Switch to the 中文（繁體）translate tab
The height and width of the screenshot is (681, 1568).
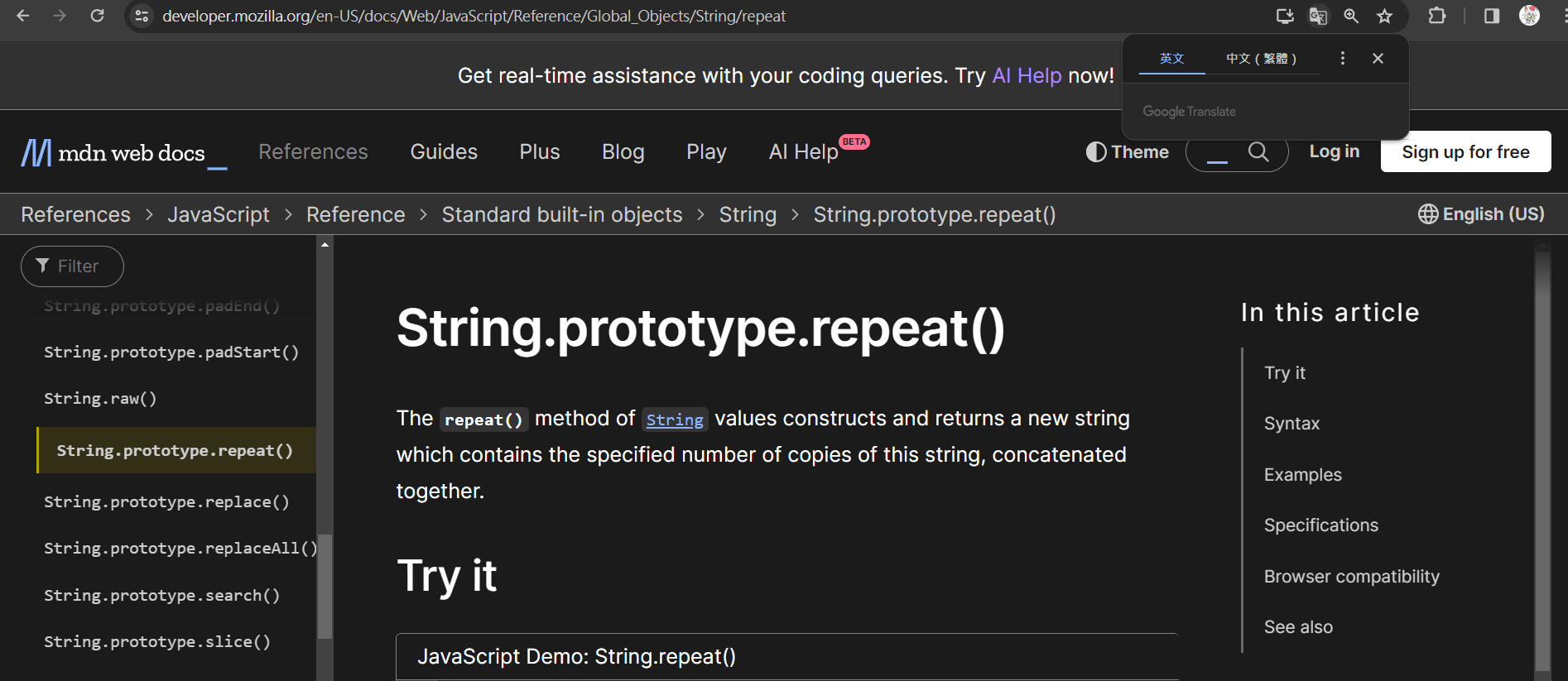coord(1261,59)
